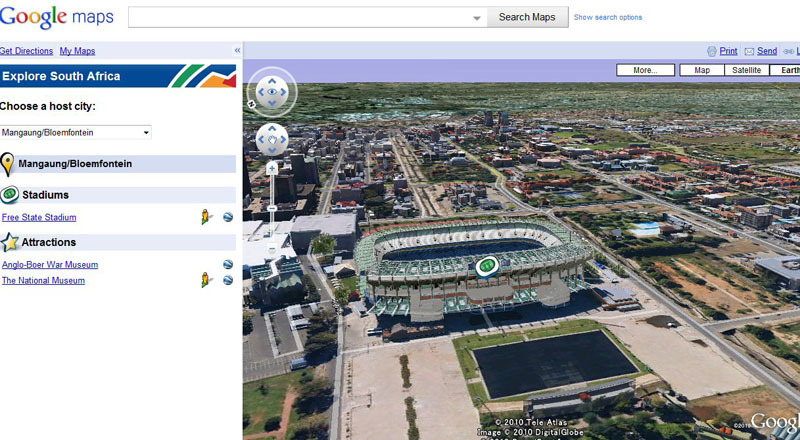The height and width of the screenshot is (440, 800).
Task: Click the hand icon in the pan control
Action: click(x=272, y=139)
